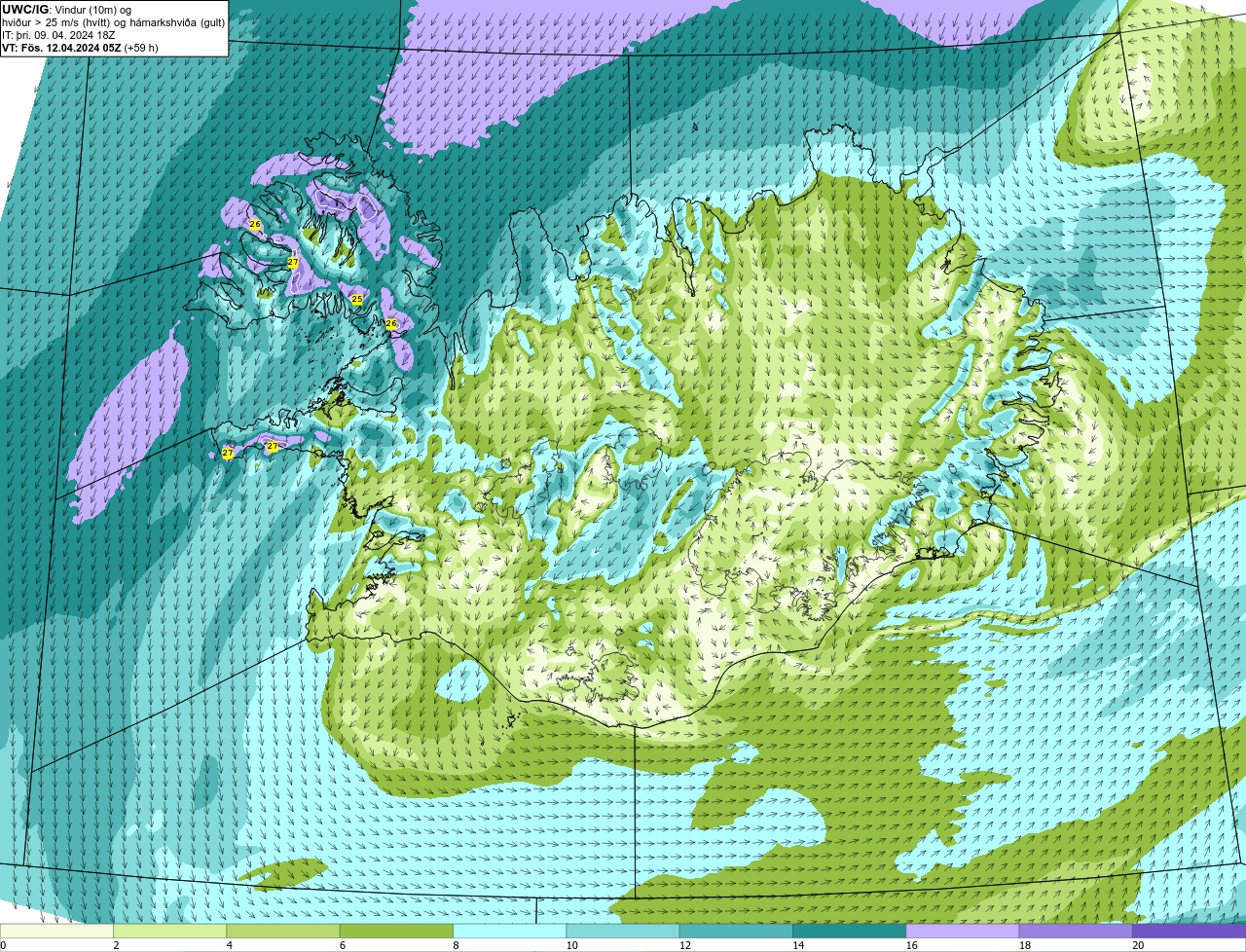Click the 12–14 m/s teal legend swatch
Screen dimensions: 1246x952
(736, 932)
